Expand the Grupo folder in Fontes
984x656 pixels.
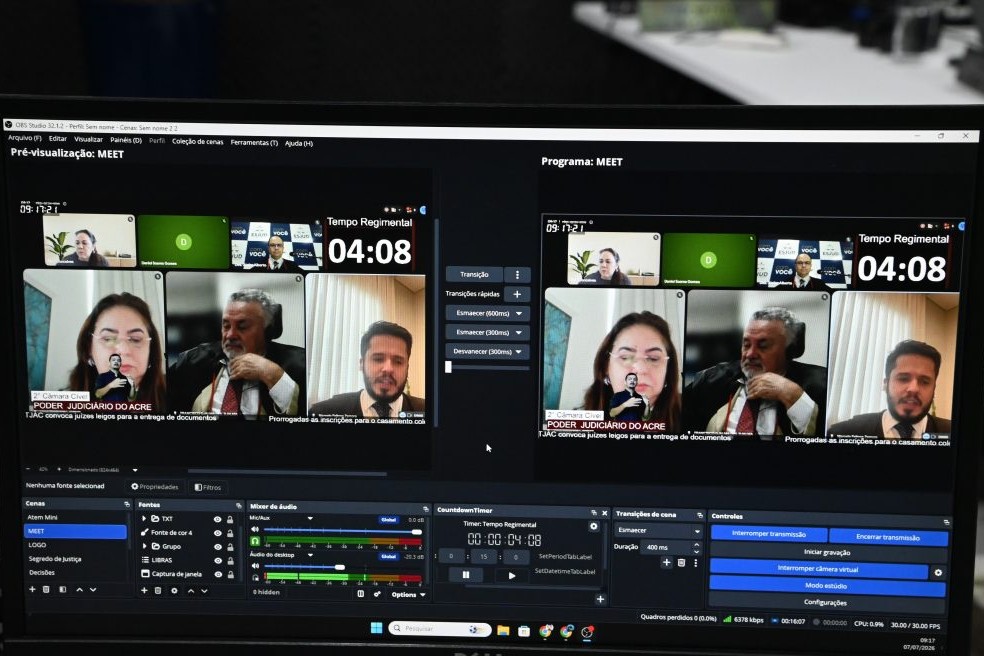coord(145,546)
